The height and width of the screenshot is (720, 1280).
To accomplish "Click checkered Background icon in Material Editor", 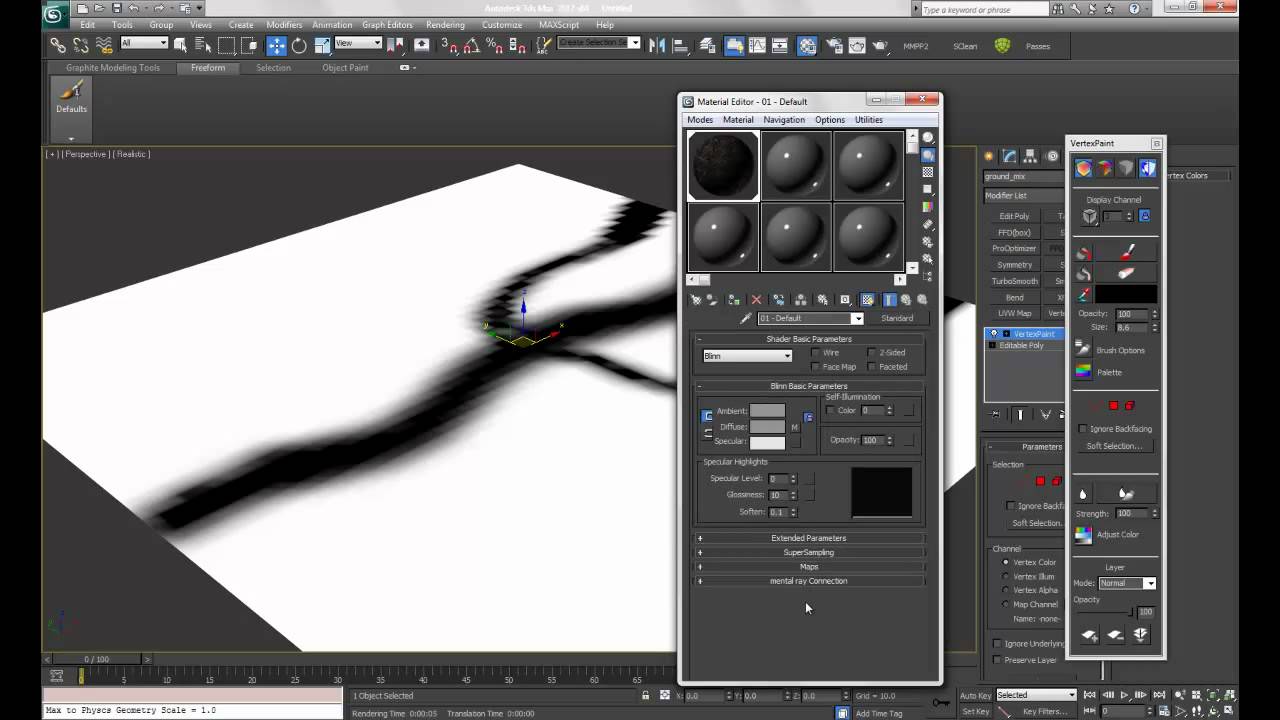I will tap(928, 172).
